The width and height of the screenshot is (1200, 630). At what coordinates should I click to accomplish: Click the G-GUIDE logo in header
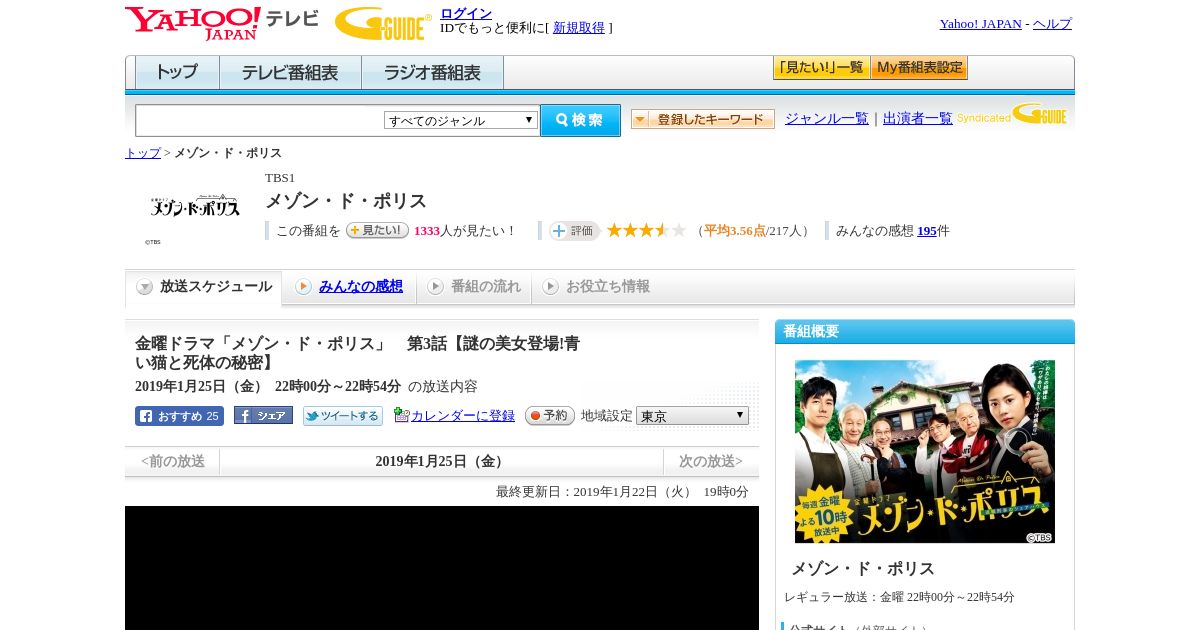click(383, 23)
